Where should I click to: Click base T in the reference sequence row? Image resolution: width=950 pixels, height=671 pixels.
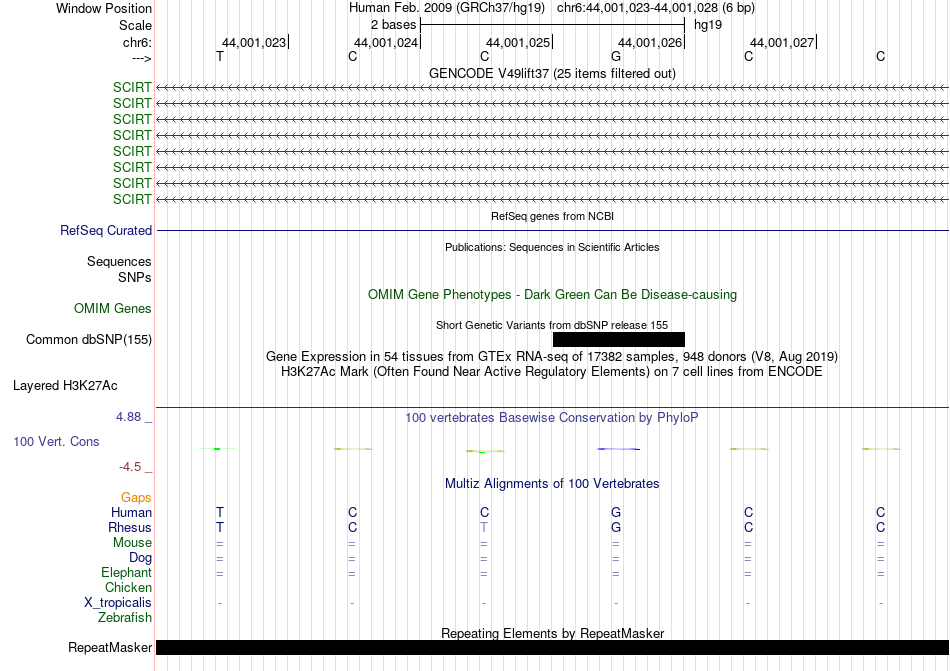click(x=220, y=56)
